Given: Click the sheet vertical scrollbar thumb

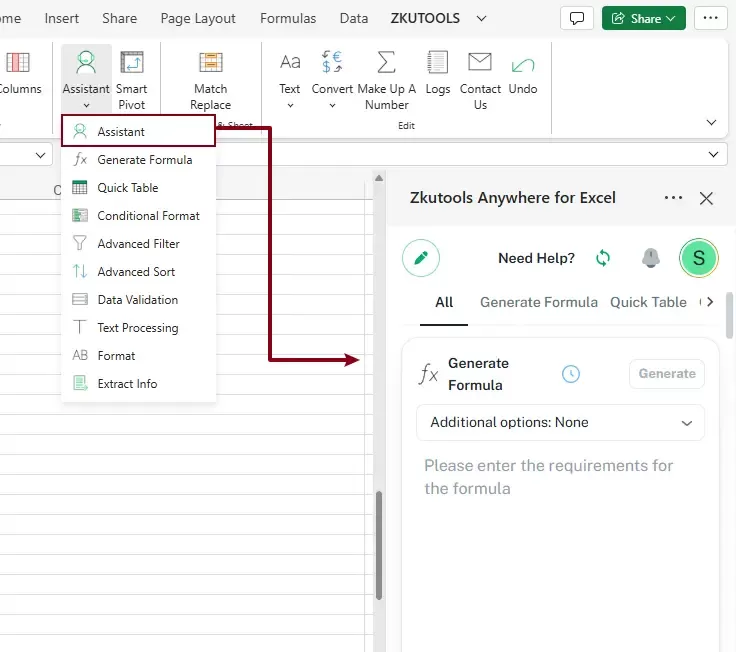Looking at the screenshot, I should 379,545.
